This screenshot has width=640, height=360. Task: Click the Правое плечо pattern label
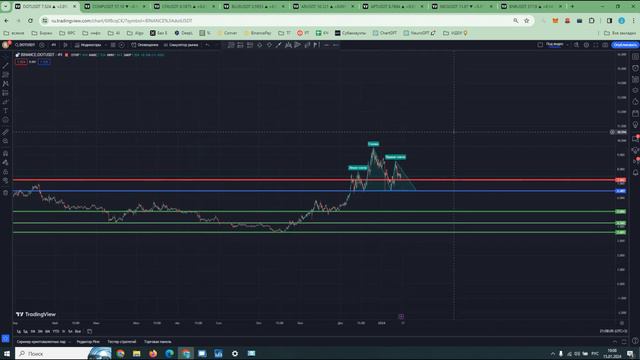395,157
